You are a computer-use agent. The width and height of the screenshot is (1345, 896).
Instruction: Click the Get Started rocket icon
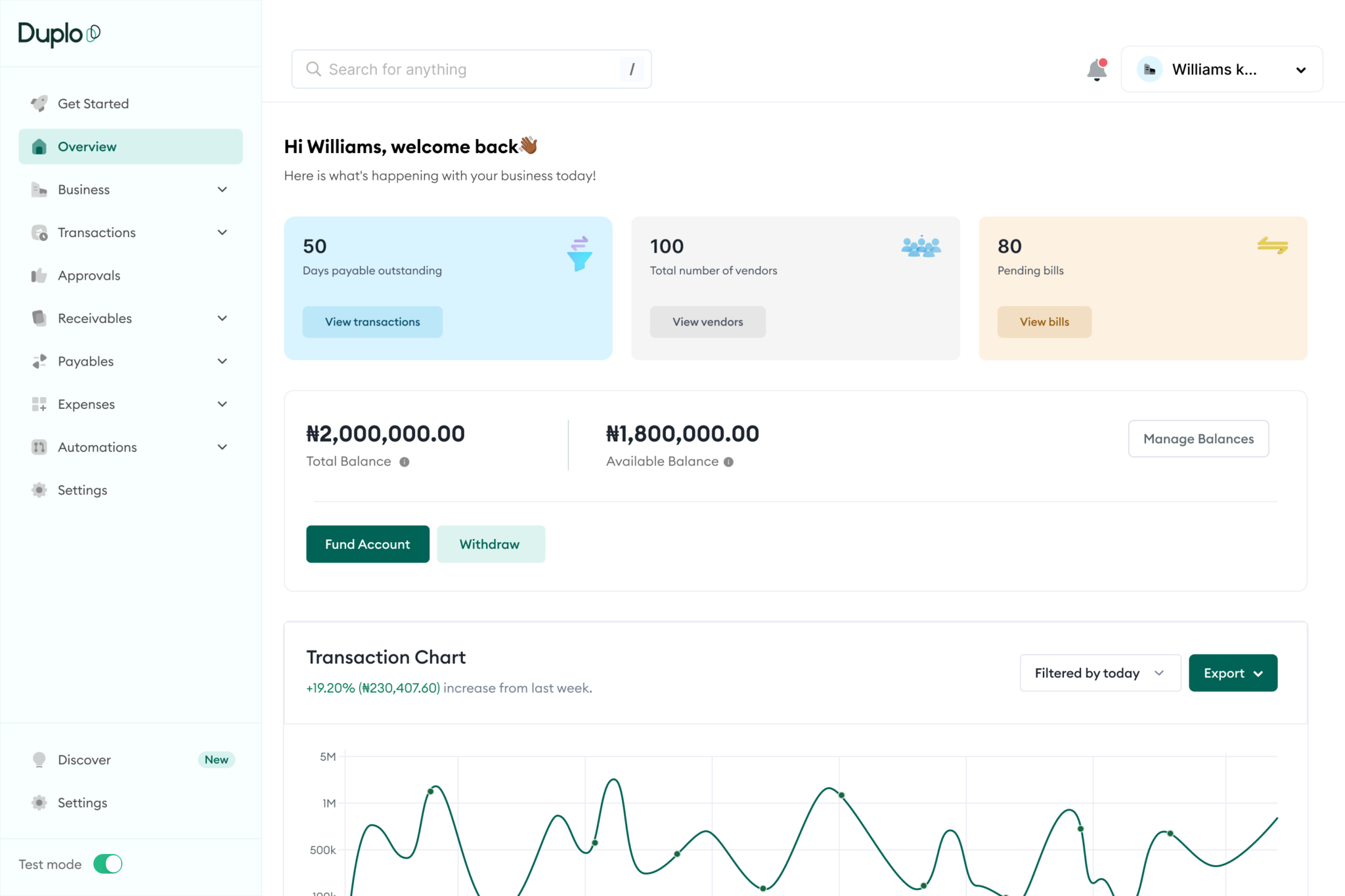tap(39, 104)
